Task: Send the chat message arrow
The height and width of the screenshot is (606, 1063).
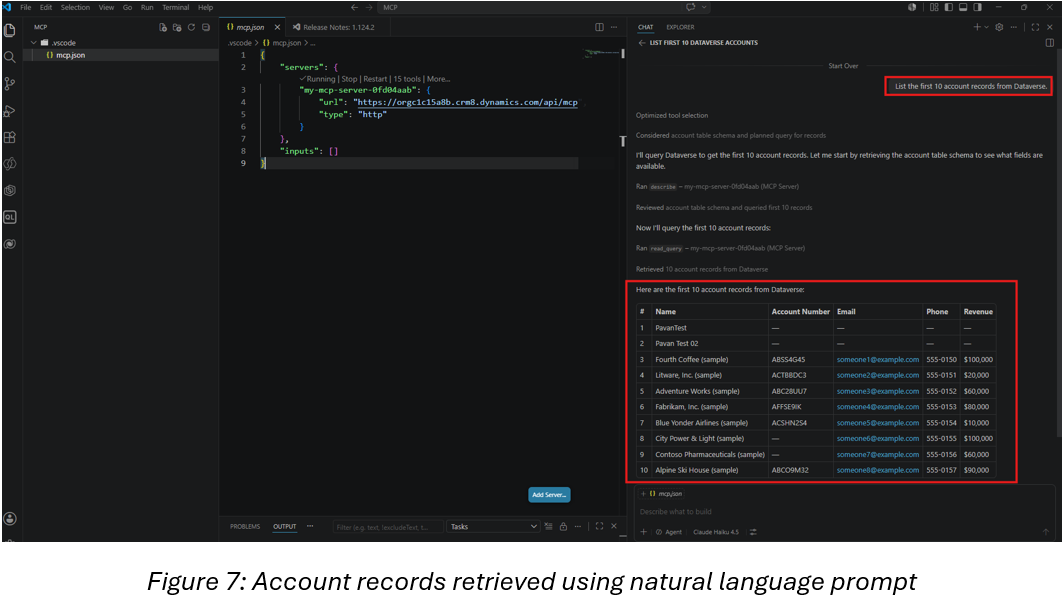Action: 1045,532
